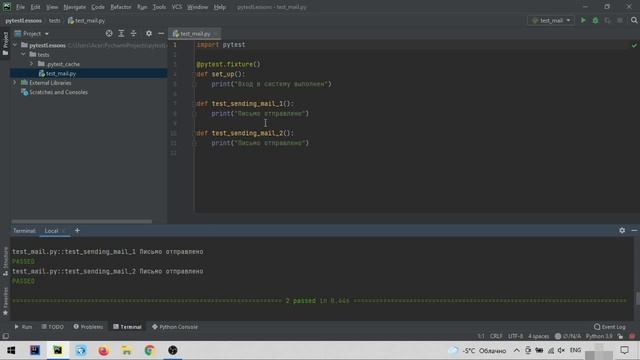The image size is (640, 360).
Task: Collapse the pytestLessons root folder
Action: point(15,45)
